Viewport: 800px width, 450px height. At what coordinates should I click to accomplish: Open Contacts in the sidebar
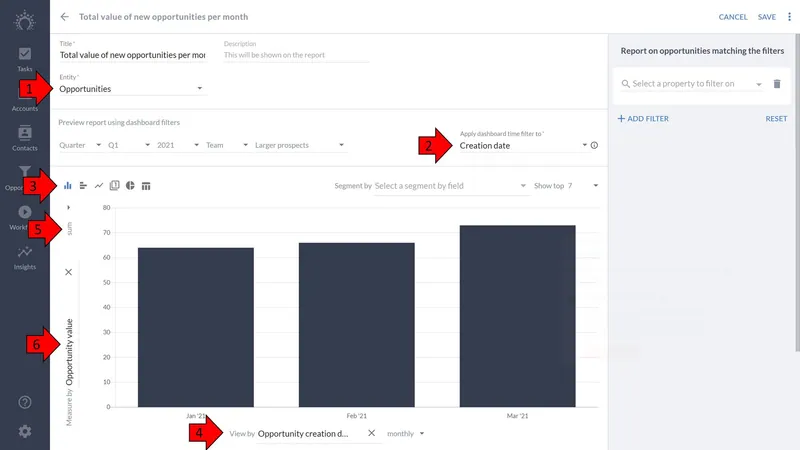(x=24, y=138)
